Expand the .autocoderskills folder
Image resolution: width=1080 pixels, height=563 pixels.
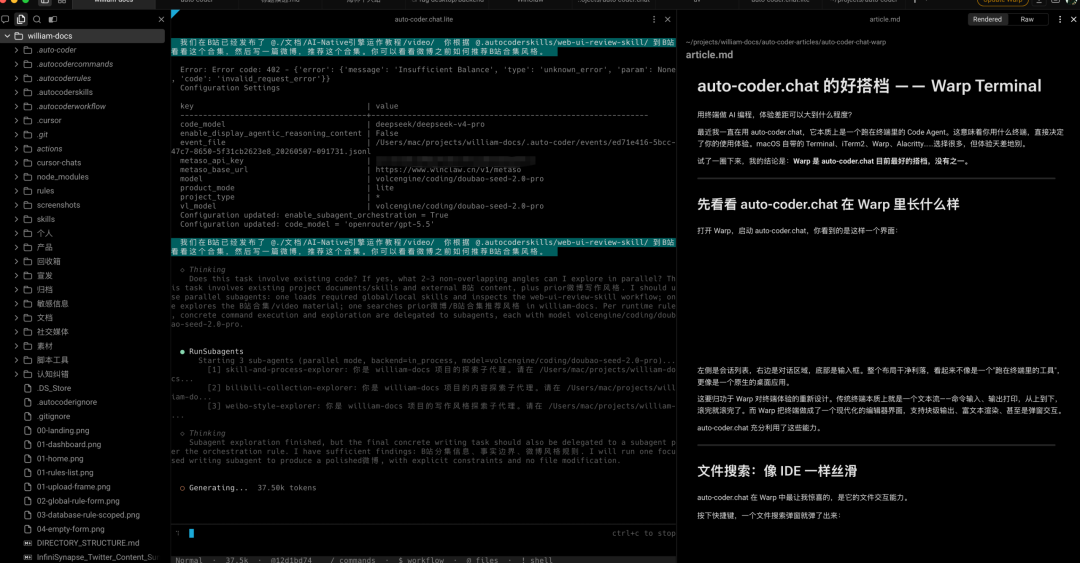point(17,92)
